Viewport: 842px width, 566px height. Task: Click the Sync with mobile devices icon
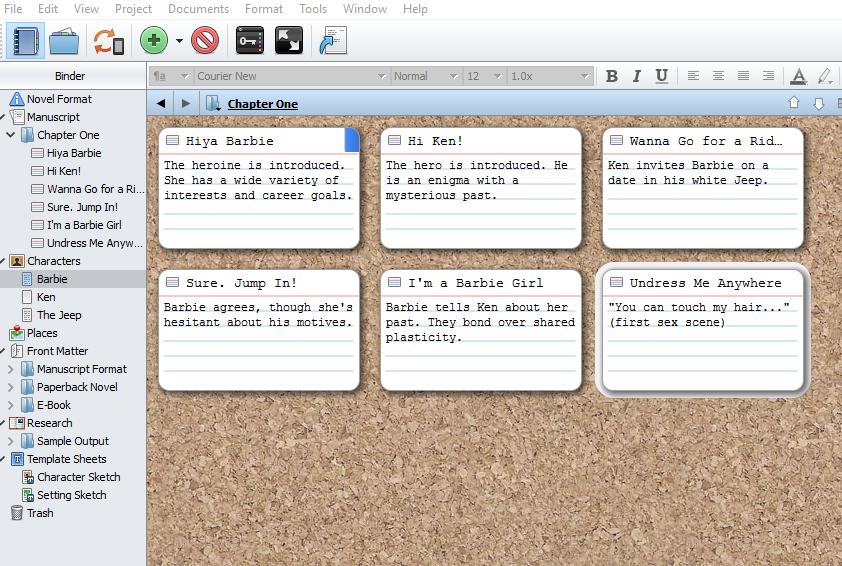click(x=108, y=41)
